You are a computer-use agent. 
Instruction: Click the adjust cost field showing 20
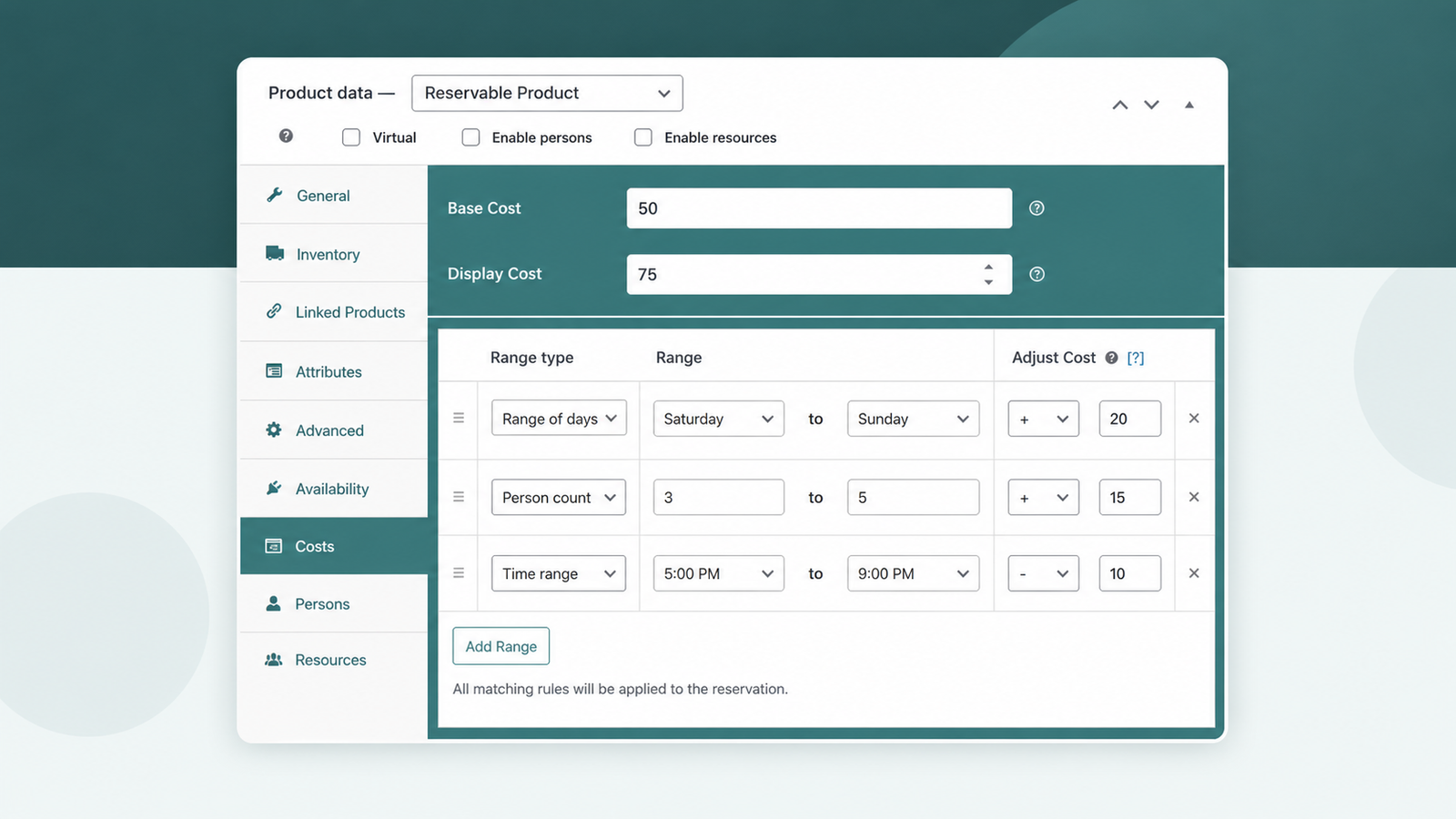[x=1129, y=419]
